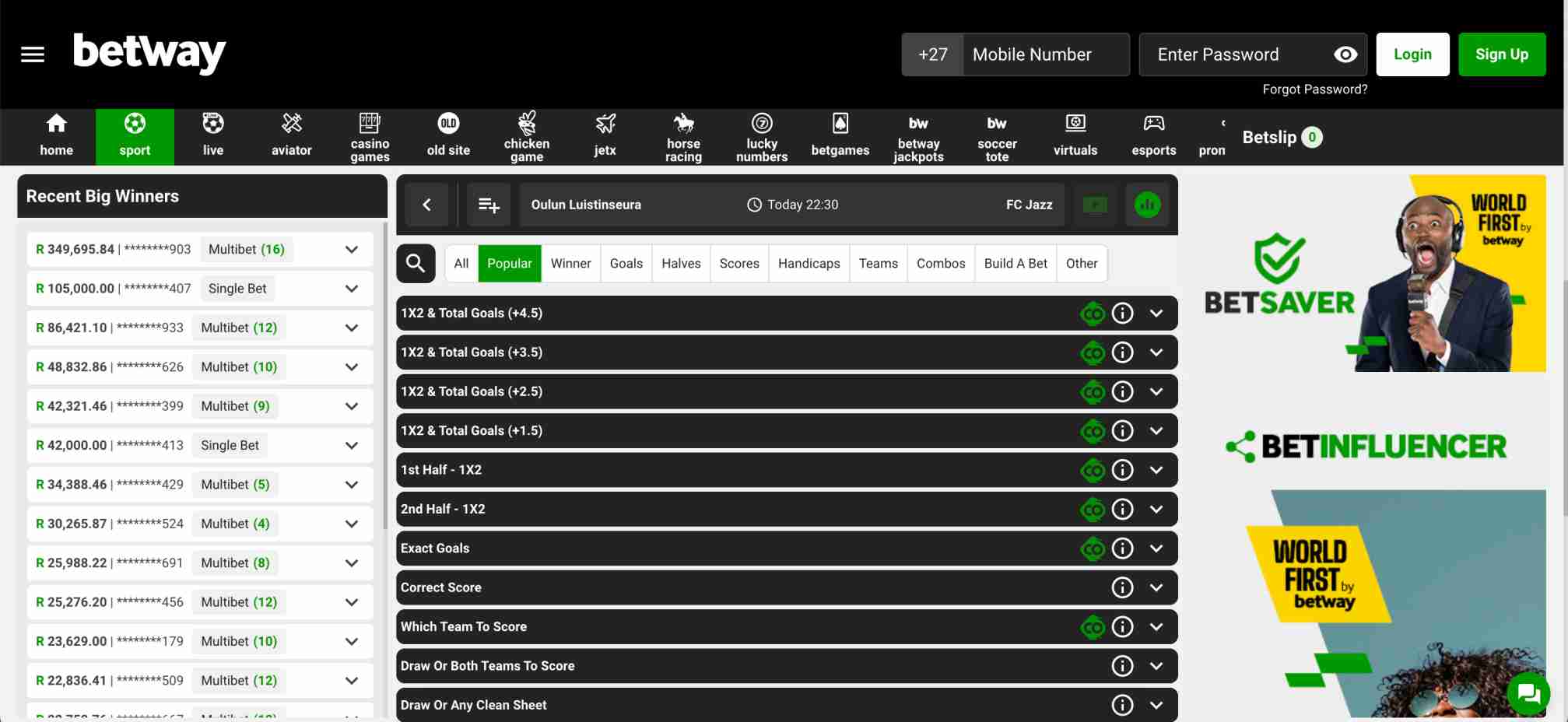Focus the Enter Password field

[x=1253, y=54]
